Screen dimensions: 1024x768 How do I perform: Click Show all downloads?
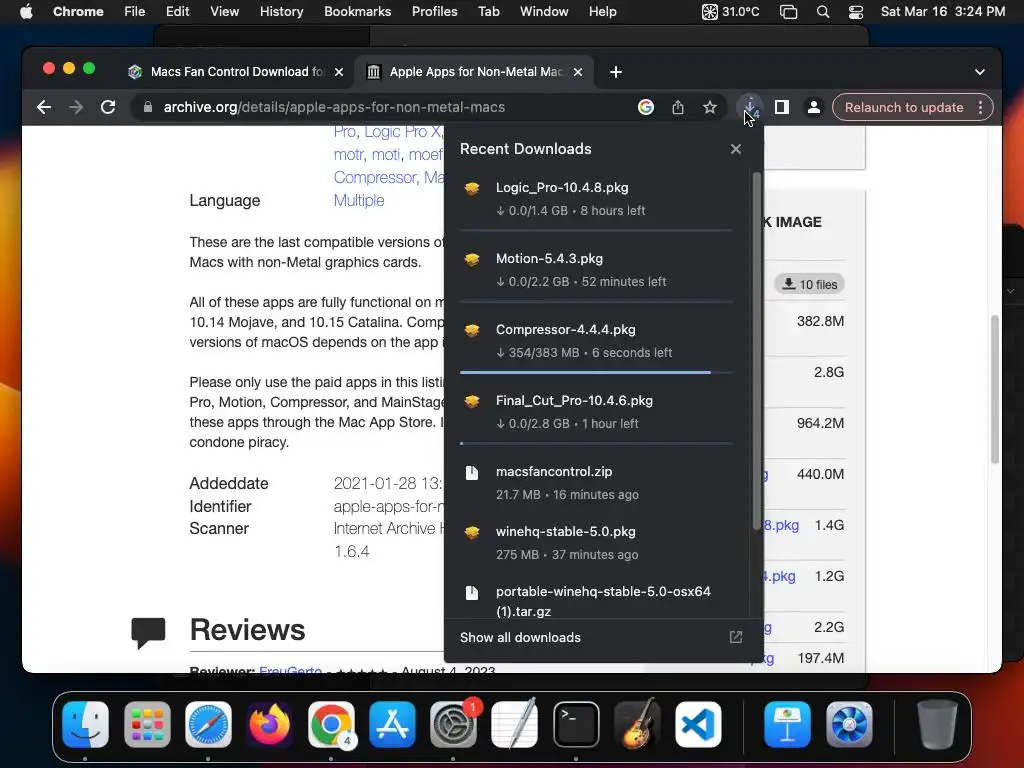pos(520,637)
